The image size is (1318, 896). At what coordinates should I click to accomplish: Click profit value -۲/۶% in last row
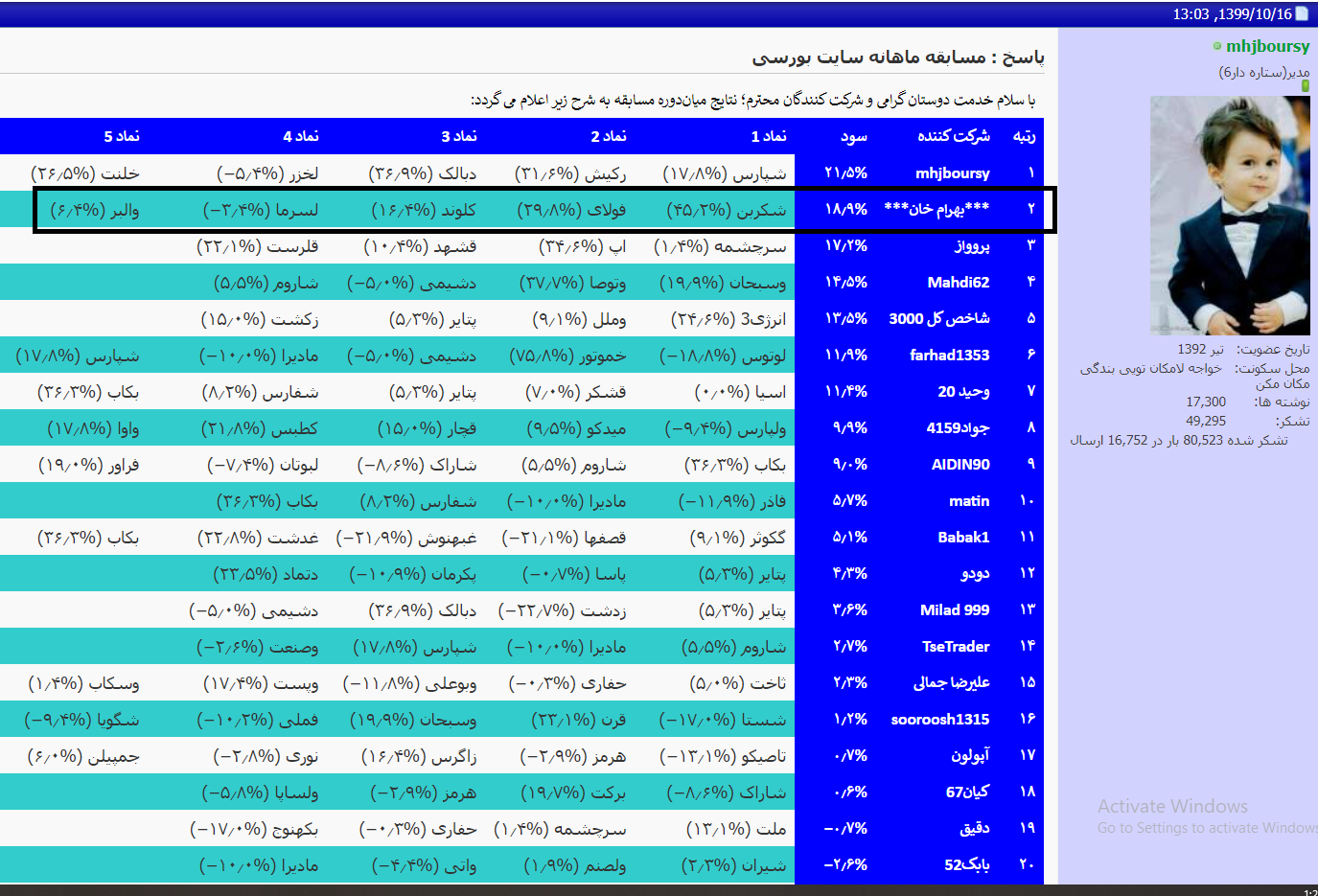pos(845,864)
